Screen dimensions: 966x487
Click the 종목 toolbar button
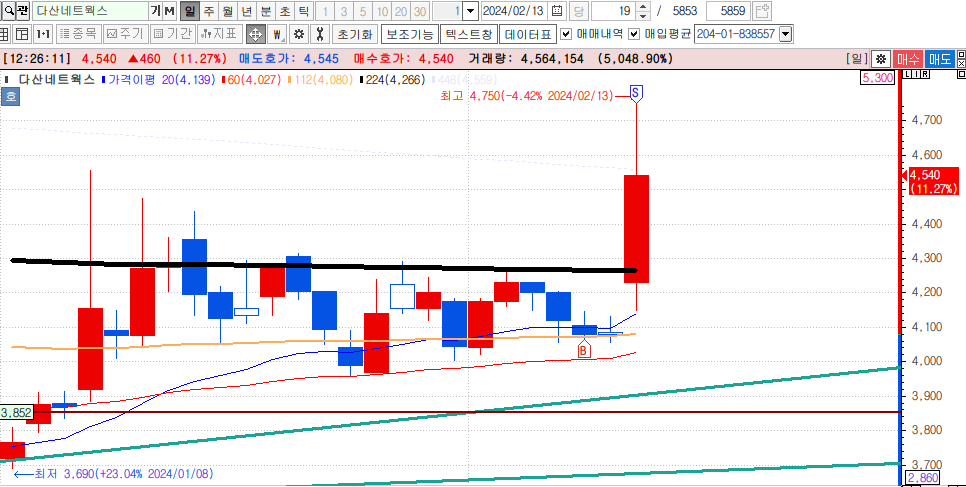point(78,34)
